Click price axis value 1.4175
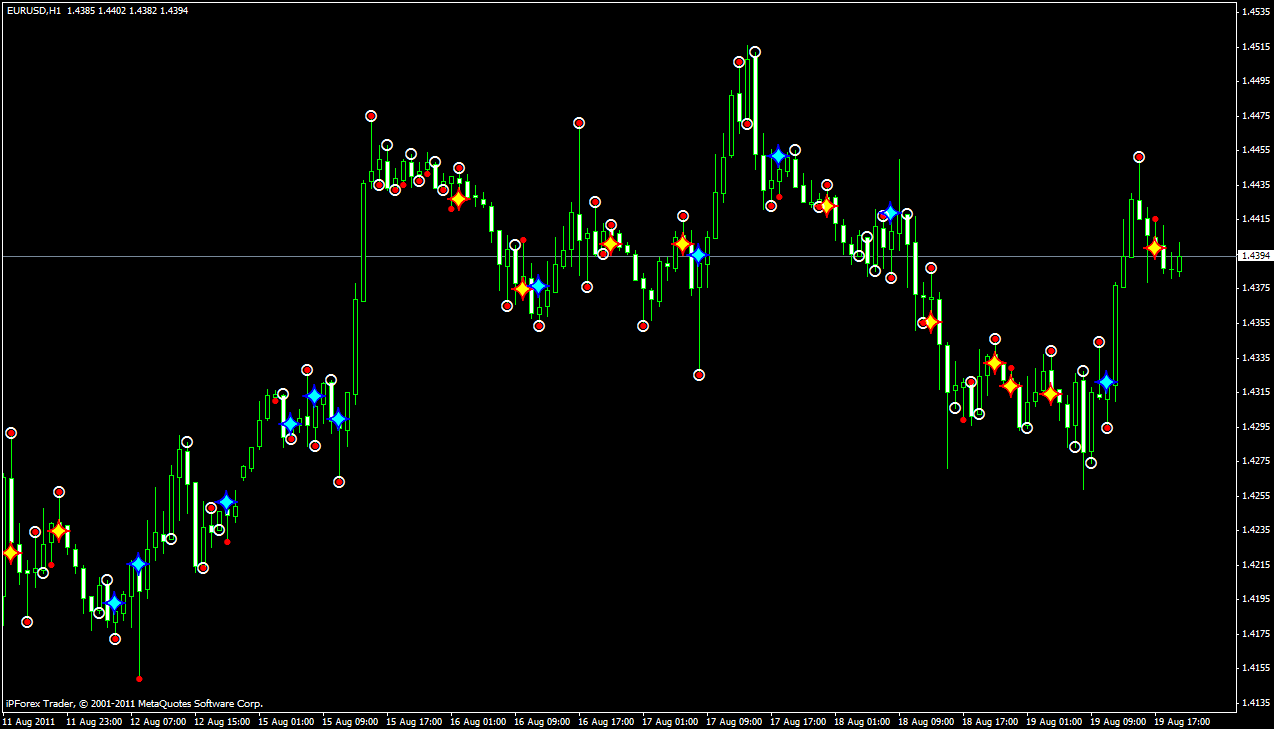The height and width of the screenshot is (729, 1274). pyautogui.click(x=1255, y=634)
